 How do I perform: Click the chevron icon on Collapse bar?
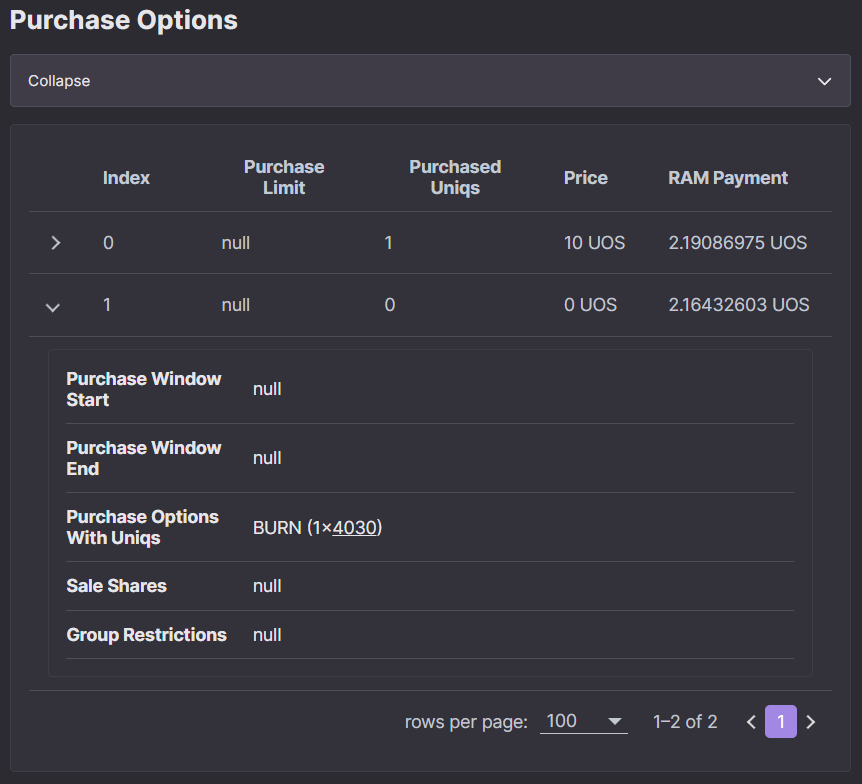tap(824, 81)
